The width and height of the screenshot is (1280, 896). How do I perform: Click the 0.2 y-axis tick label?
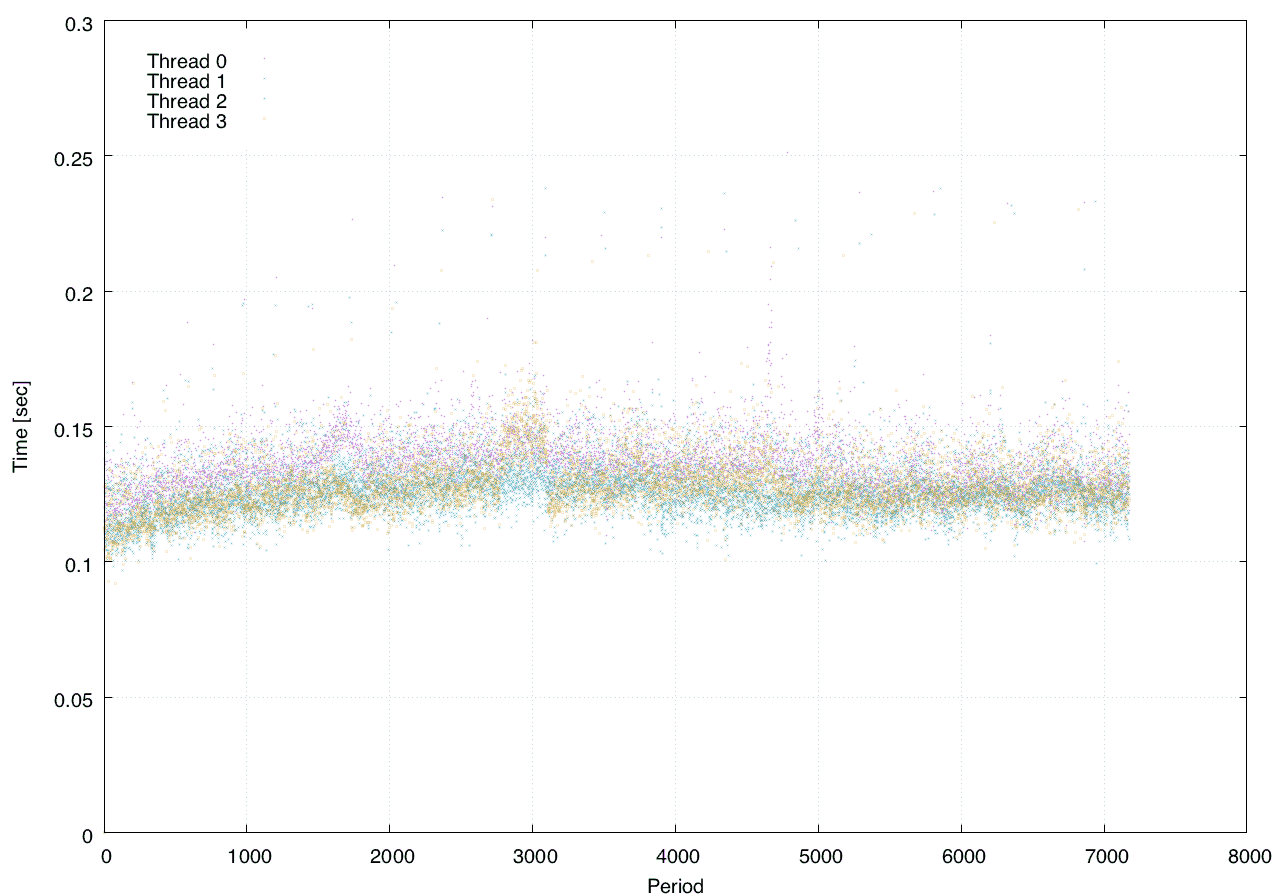coord(78,292)
